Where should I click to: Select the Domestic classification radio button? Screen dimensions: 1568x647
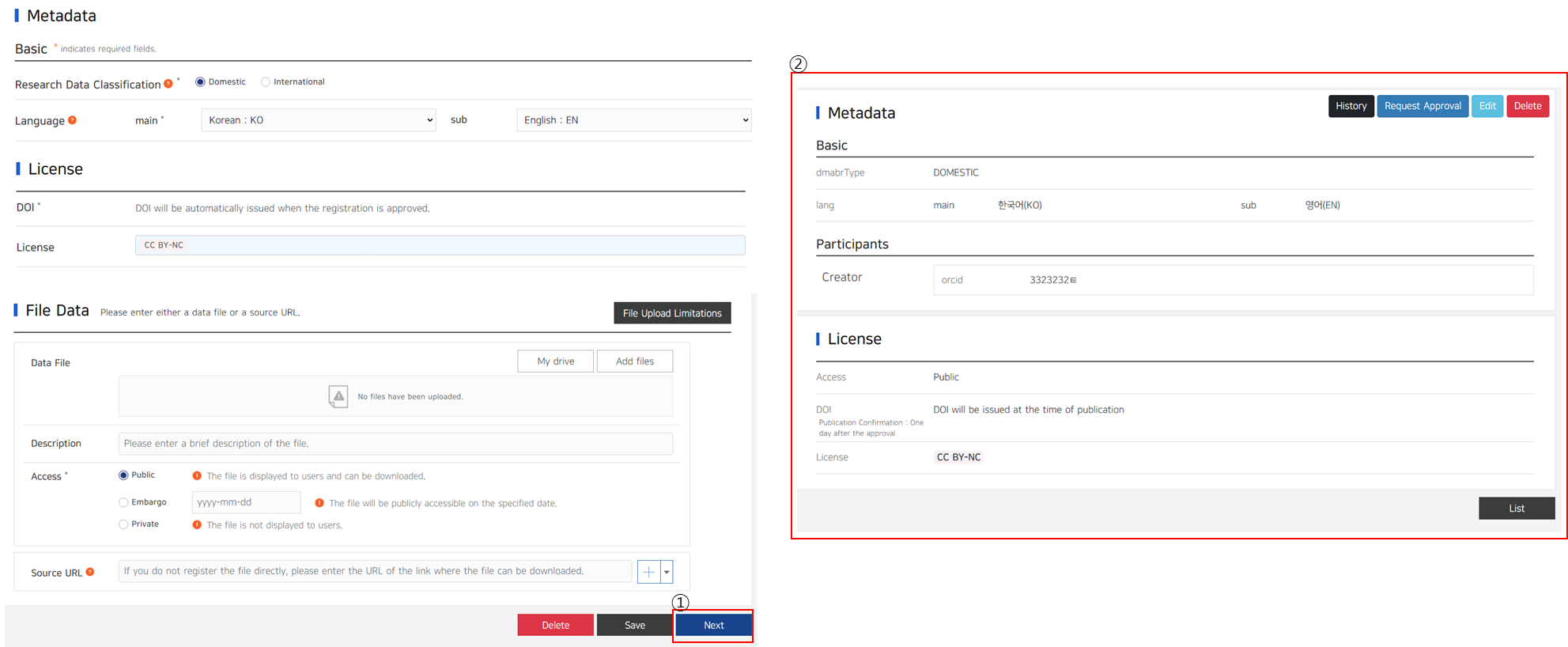point(201,82)
